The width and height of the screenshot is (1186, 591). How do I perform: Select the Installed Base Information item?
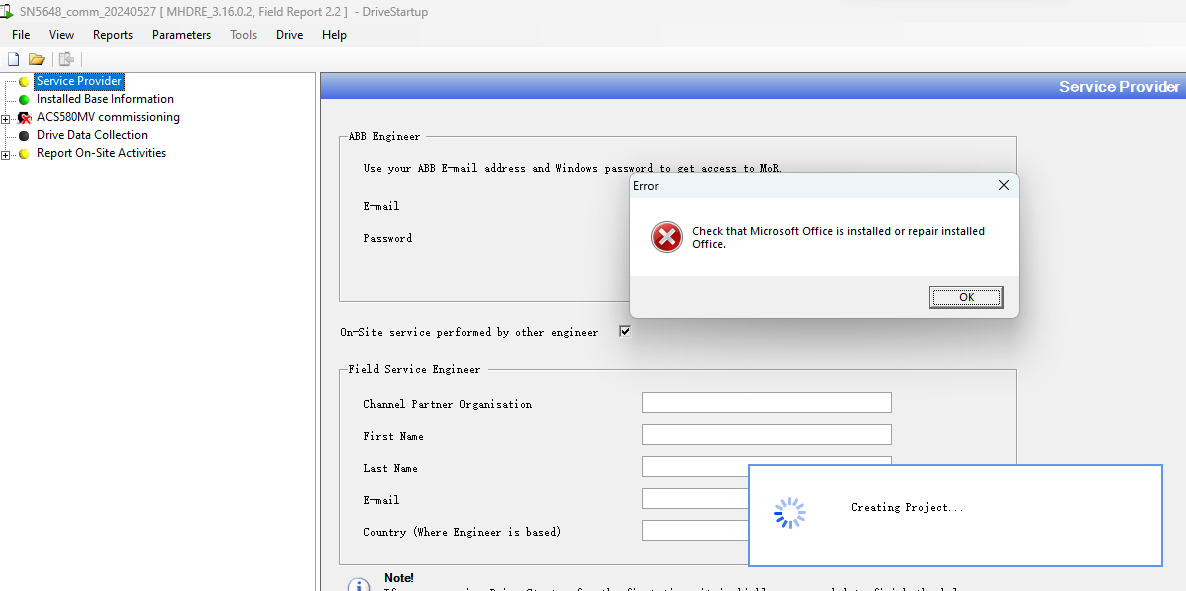104,99
